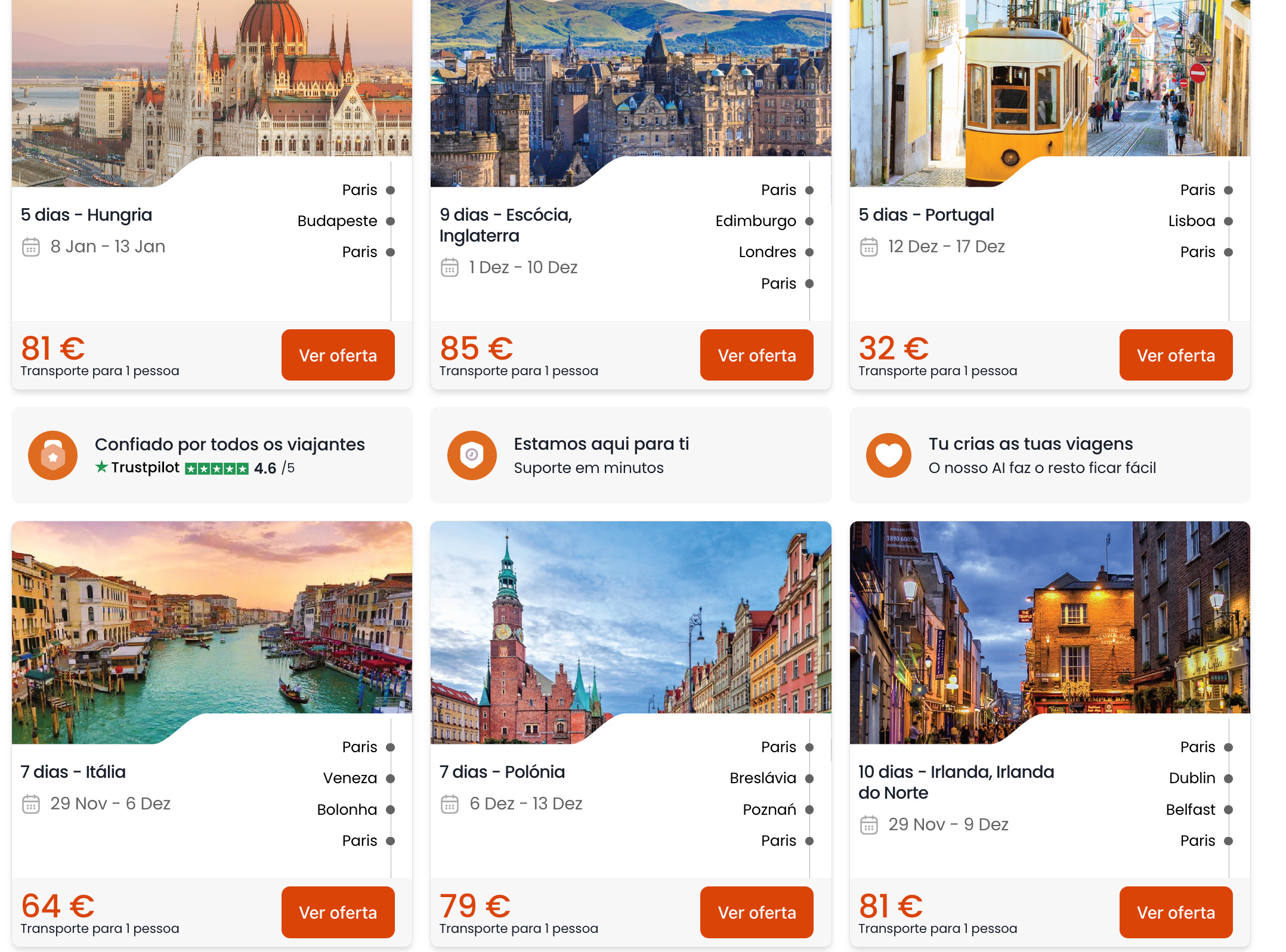Click the calendar icon next to 1 Dez - 10 Dez
1286x952 pixels.
[450, 268]
